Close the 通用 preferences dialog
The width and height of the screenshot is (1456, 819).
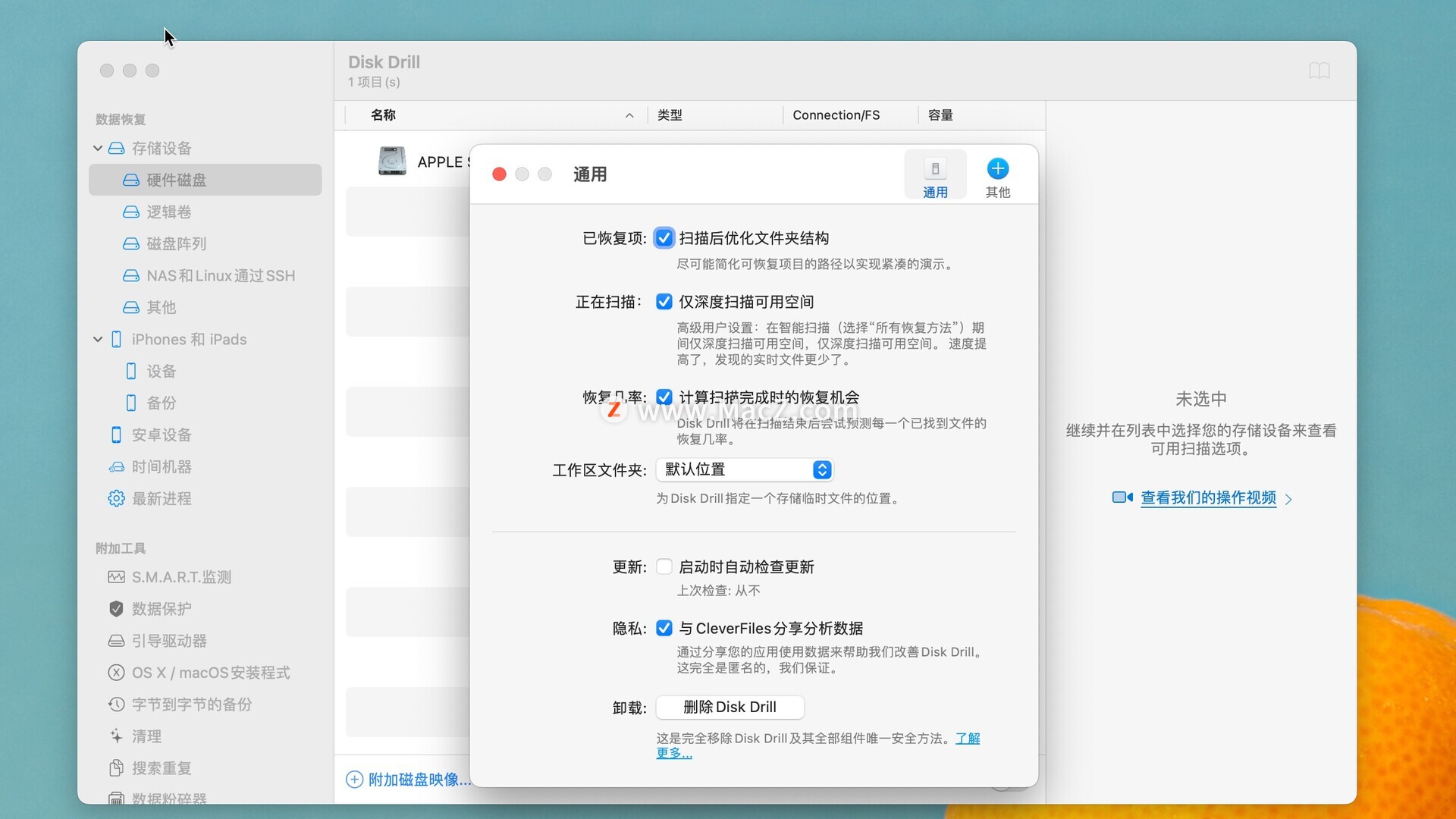(499, 174)
